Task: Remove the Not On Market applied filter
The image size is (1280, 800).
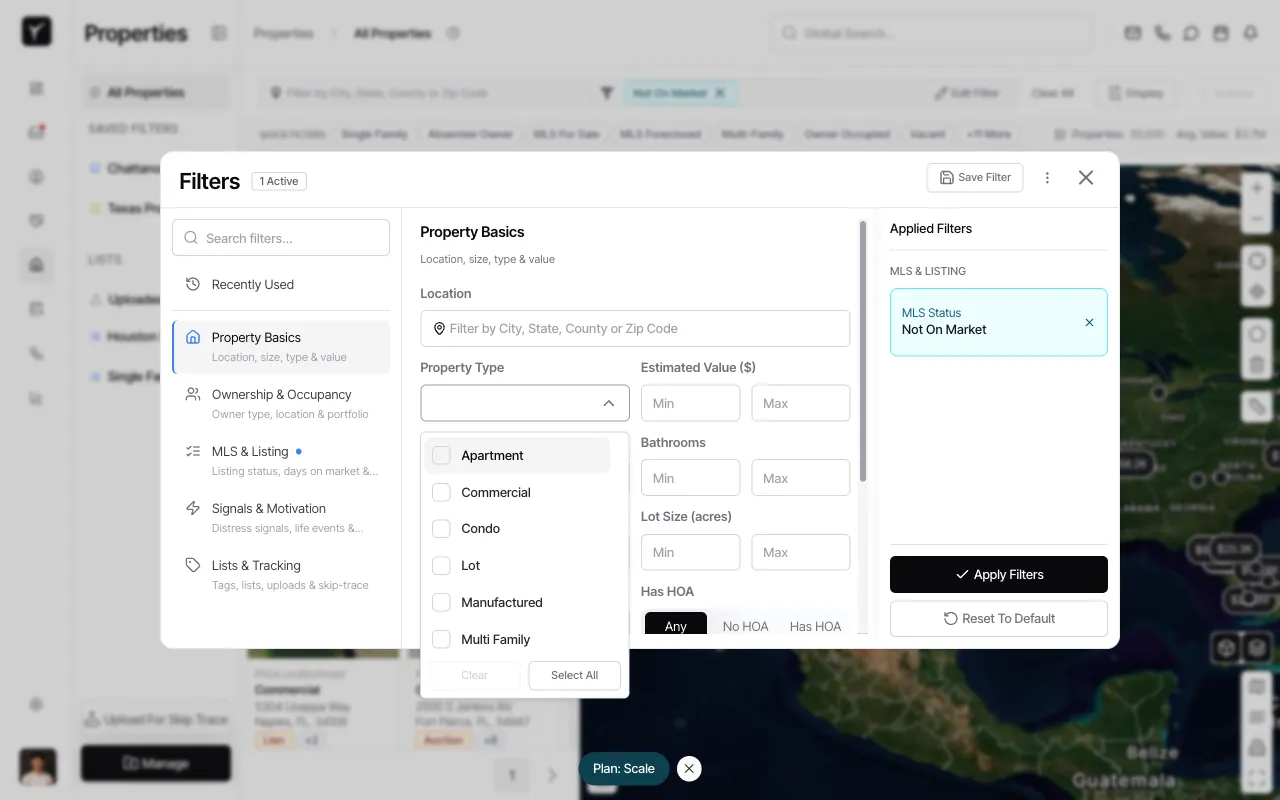Action: tap(1089, 322)
